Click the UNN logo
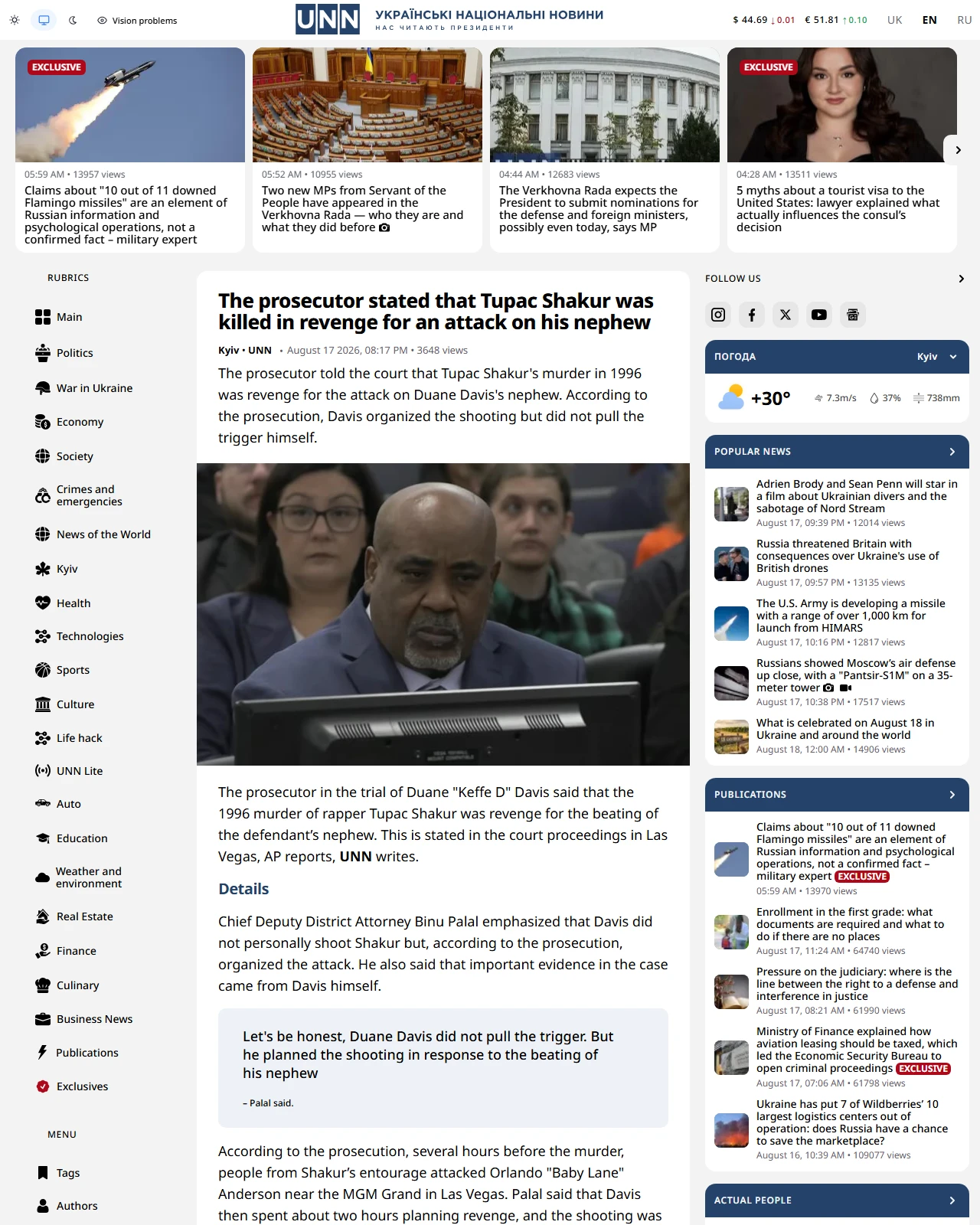Viewport: 980px width, 1225px height. coord(328,19)
